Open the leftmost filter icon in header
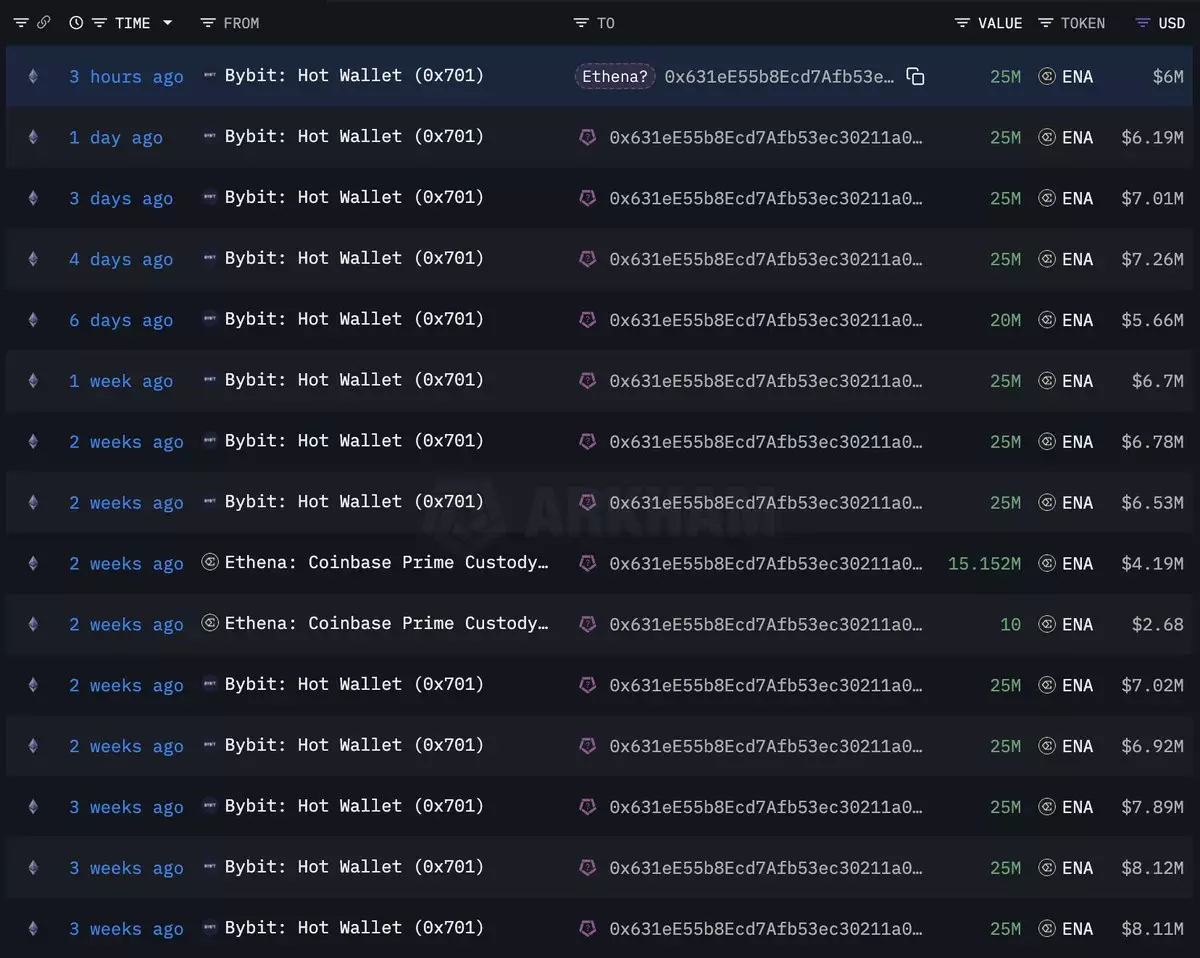1200x958 pixels. tap(21, 23)
